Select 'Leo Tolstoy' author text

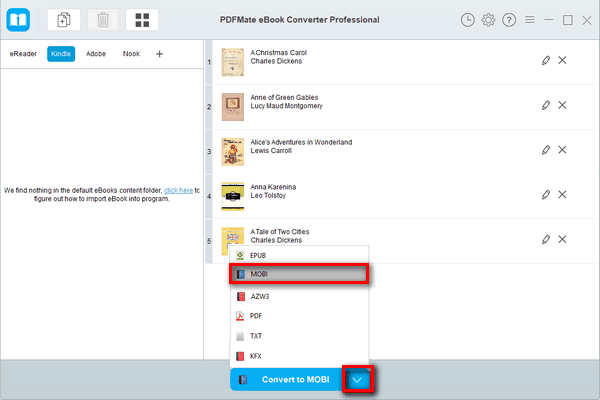[268, 195]
